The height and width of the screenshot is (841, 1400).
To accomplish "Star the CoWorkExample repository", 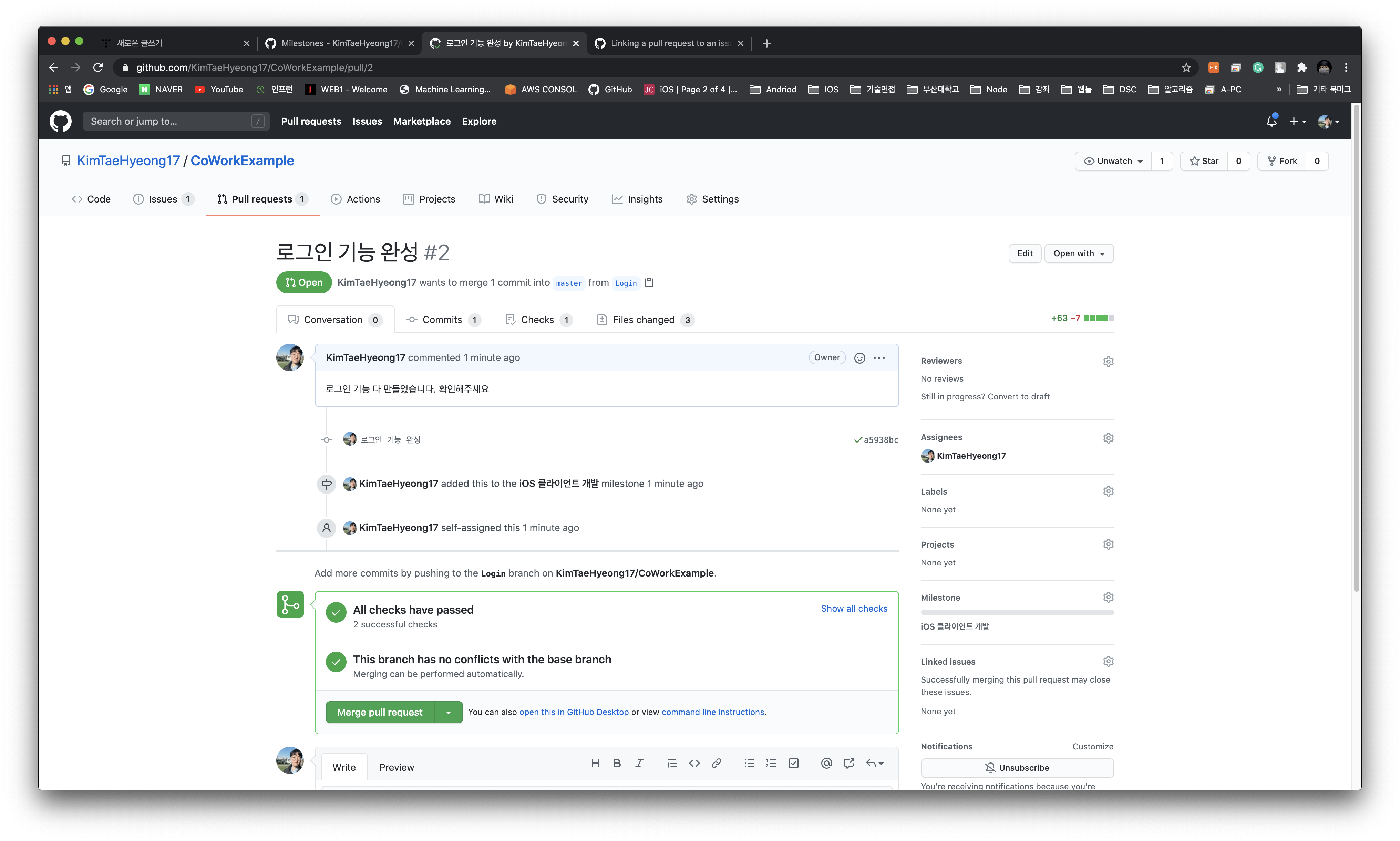I will pyautogui.click(x=1204, y=161).
